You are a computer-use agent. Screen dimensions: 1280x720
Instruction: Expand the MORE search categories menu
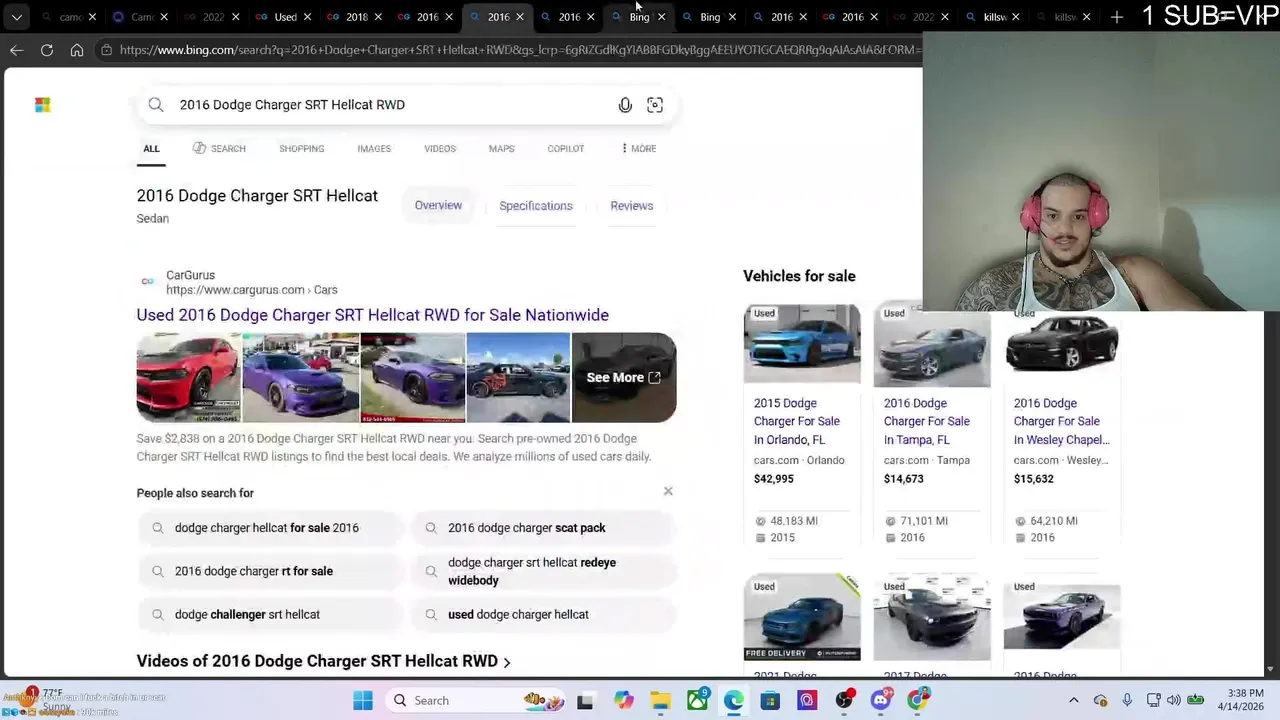(638, 148)
